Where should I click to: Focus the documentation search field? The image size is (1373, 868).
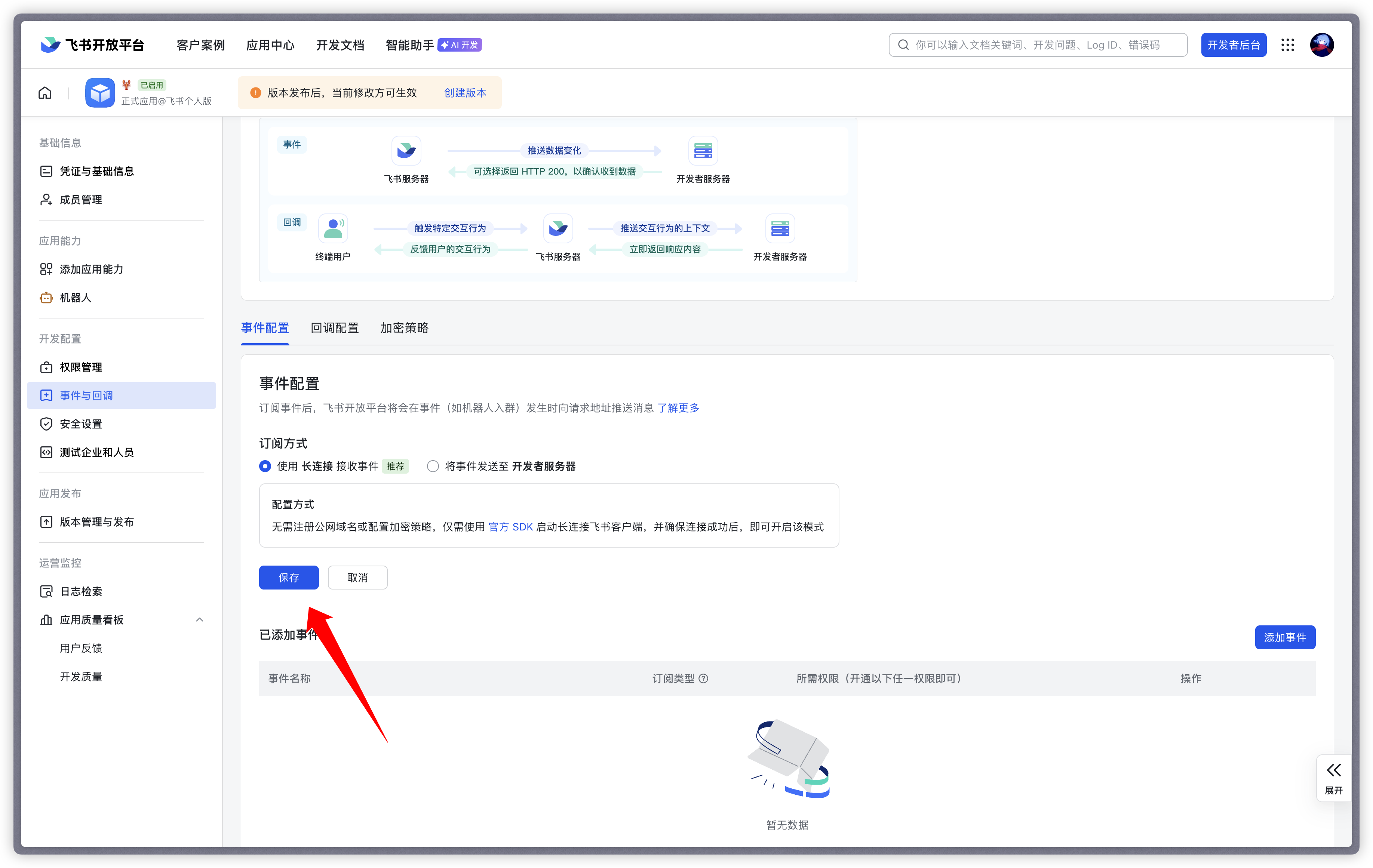(x=1038, y=45)
